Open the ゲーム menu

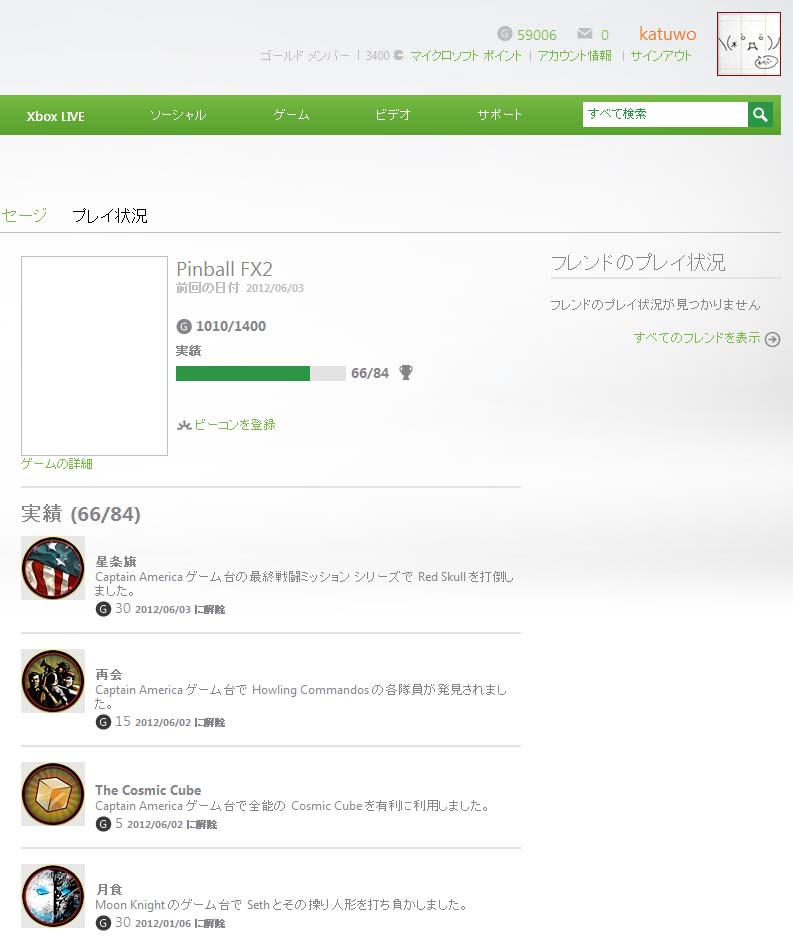tap(292, 115)
